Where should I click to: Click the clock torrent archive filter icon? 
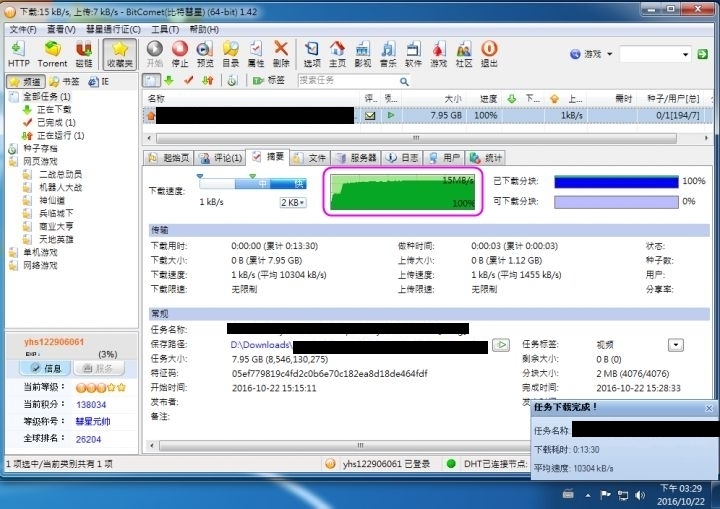pos(232,81)
